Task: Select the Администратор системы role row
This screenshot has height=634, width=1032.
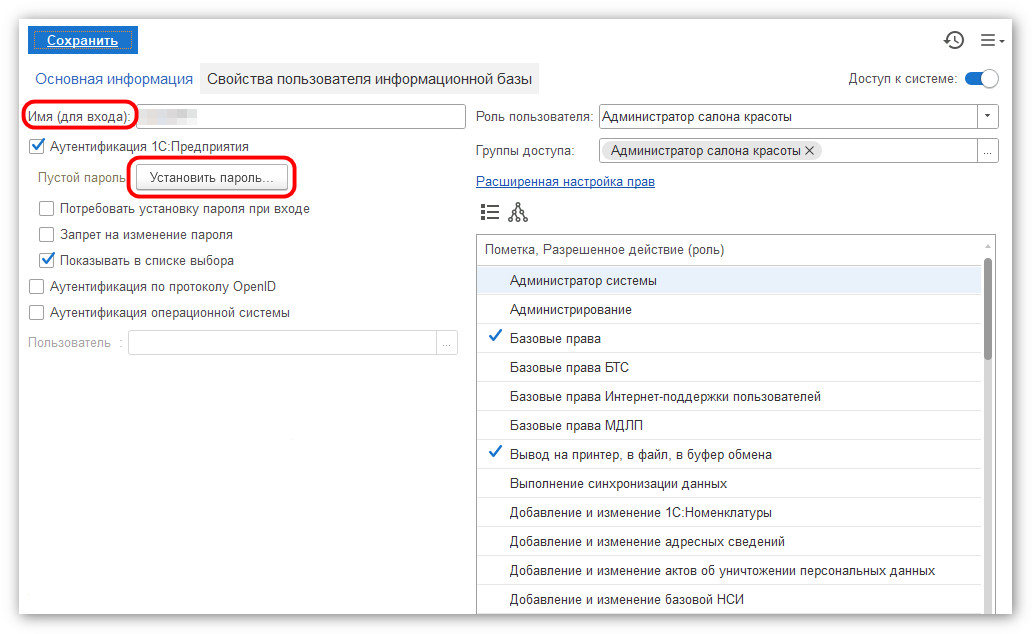Action: click(729, 280)
